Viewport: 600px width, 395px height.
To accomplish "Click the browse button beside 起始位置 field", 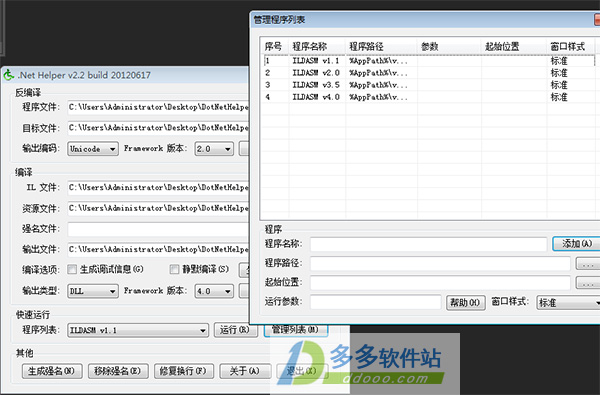I will pos(588,283).
